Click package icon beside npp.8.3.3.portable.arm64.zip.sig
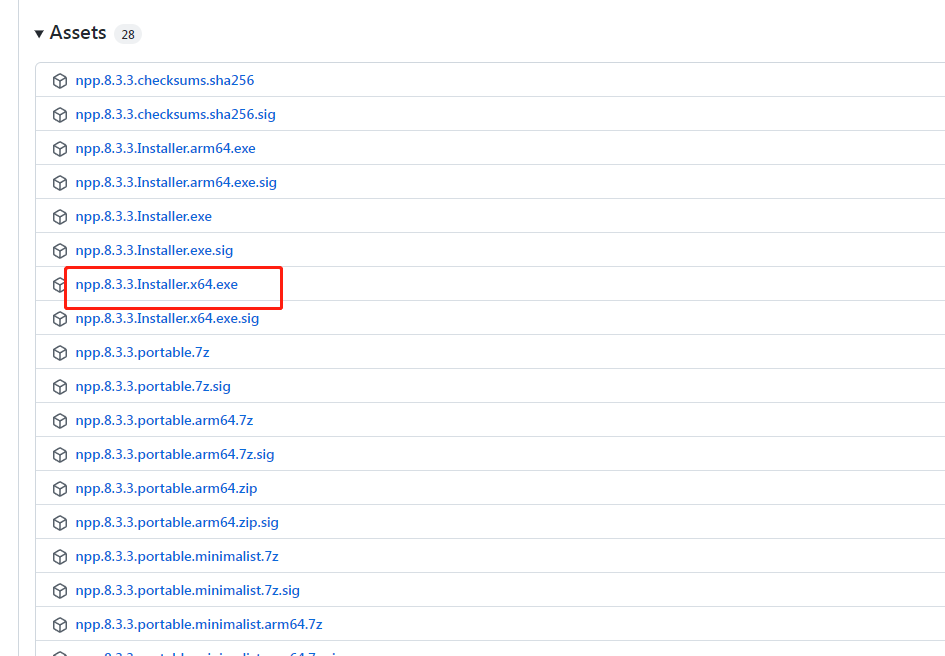945x656 pixels. pyautogui.click(x=60, y=523)
